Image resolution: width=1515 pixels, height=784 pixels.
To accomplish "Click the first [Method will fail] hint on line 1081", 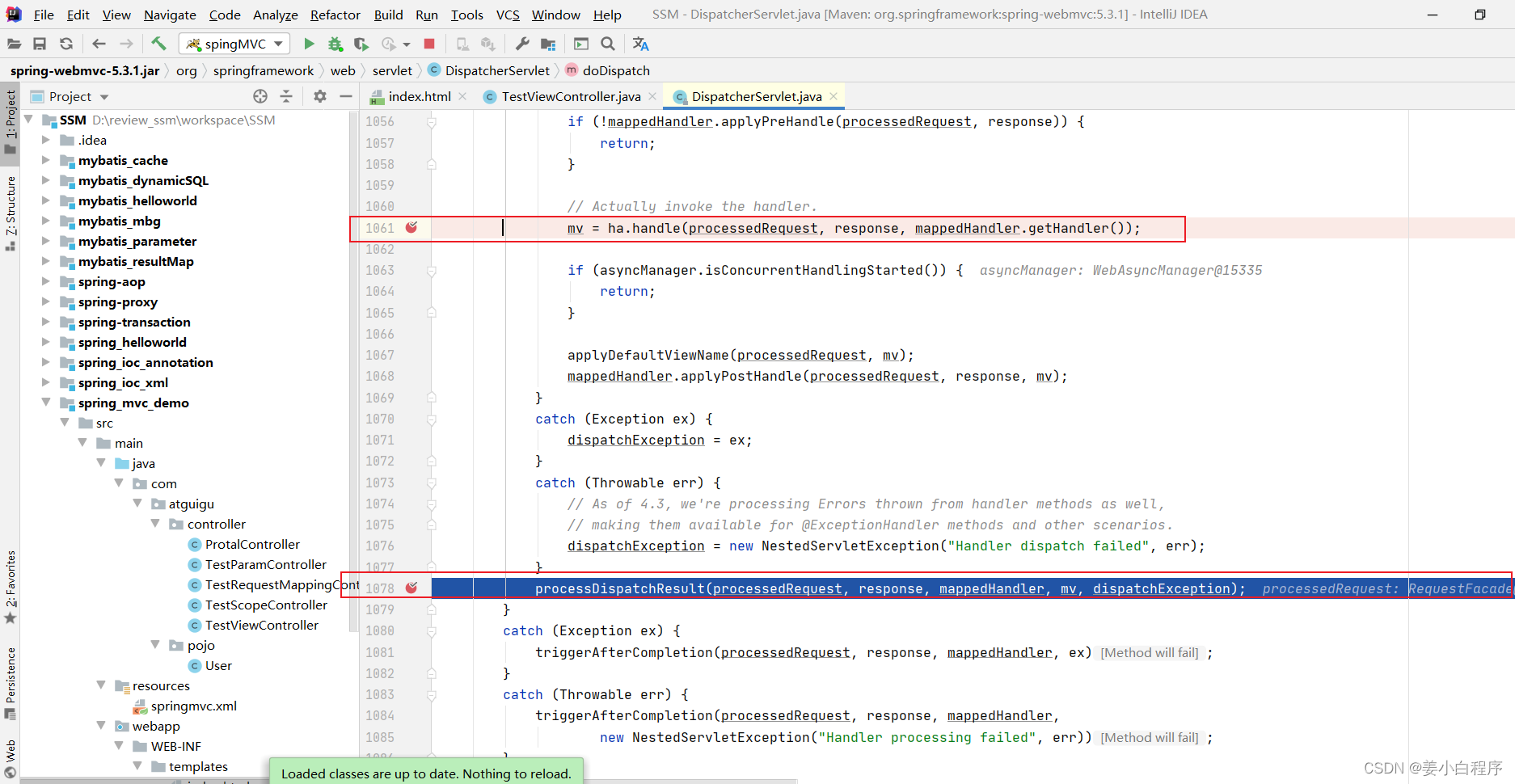I will [x=1150, y=652].
